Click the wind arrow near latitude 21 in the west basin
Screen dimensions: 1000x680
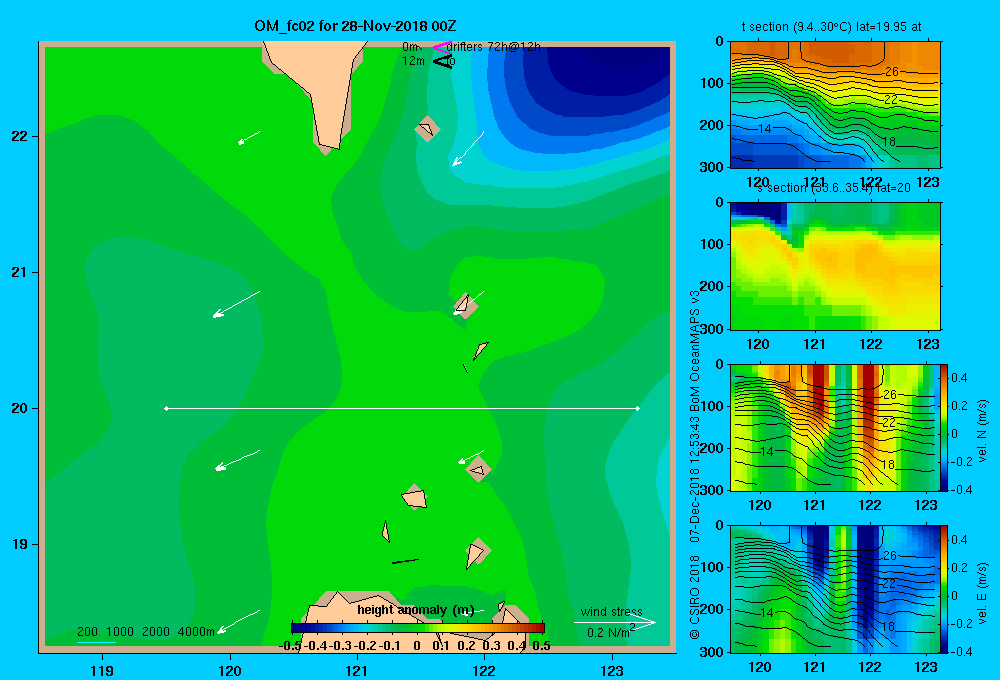pyautogui.click(x=236, y=304)
